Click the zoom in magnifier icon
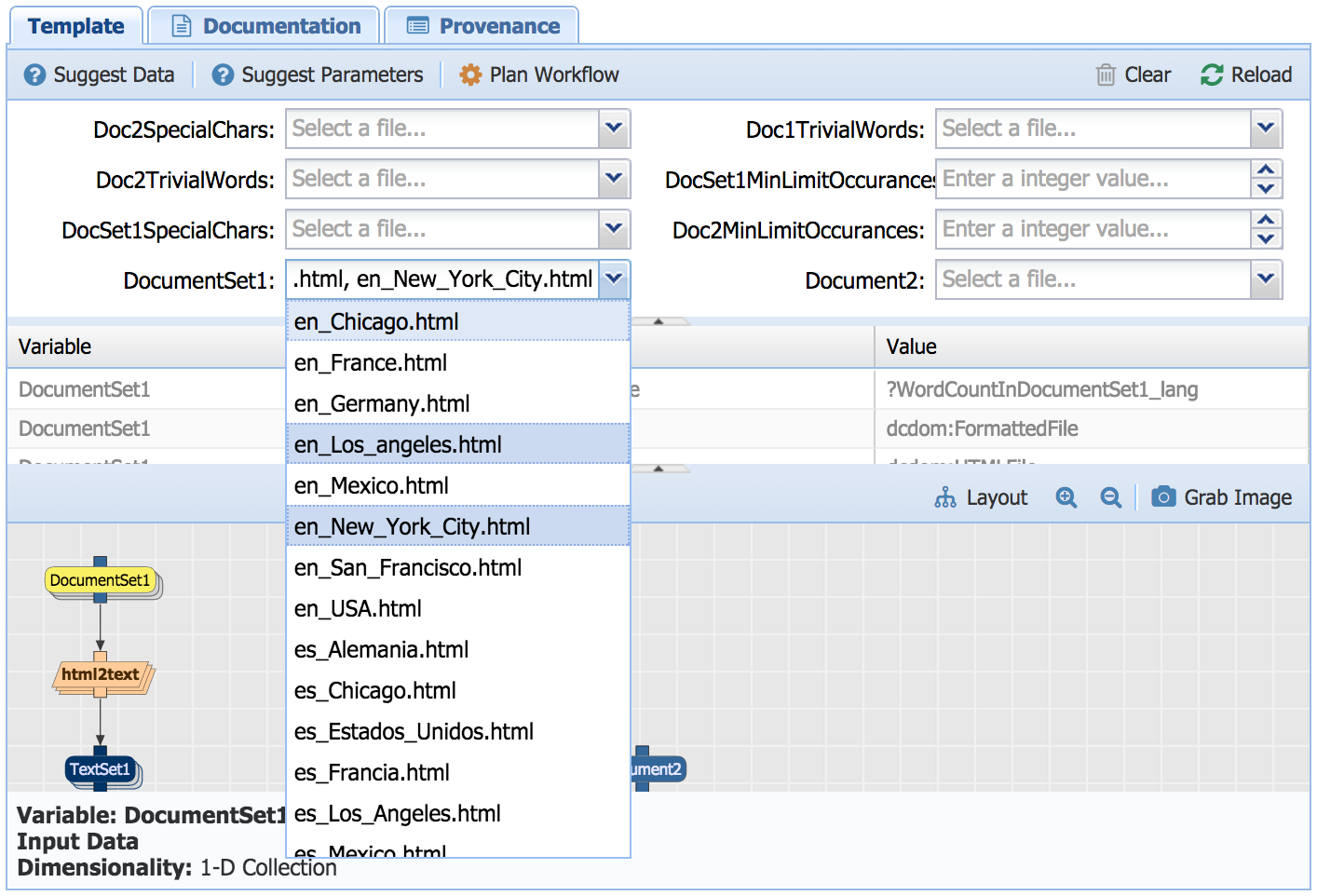 pyautogui.click(x=1066, y=497)
